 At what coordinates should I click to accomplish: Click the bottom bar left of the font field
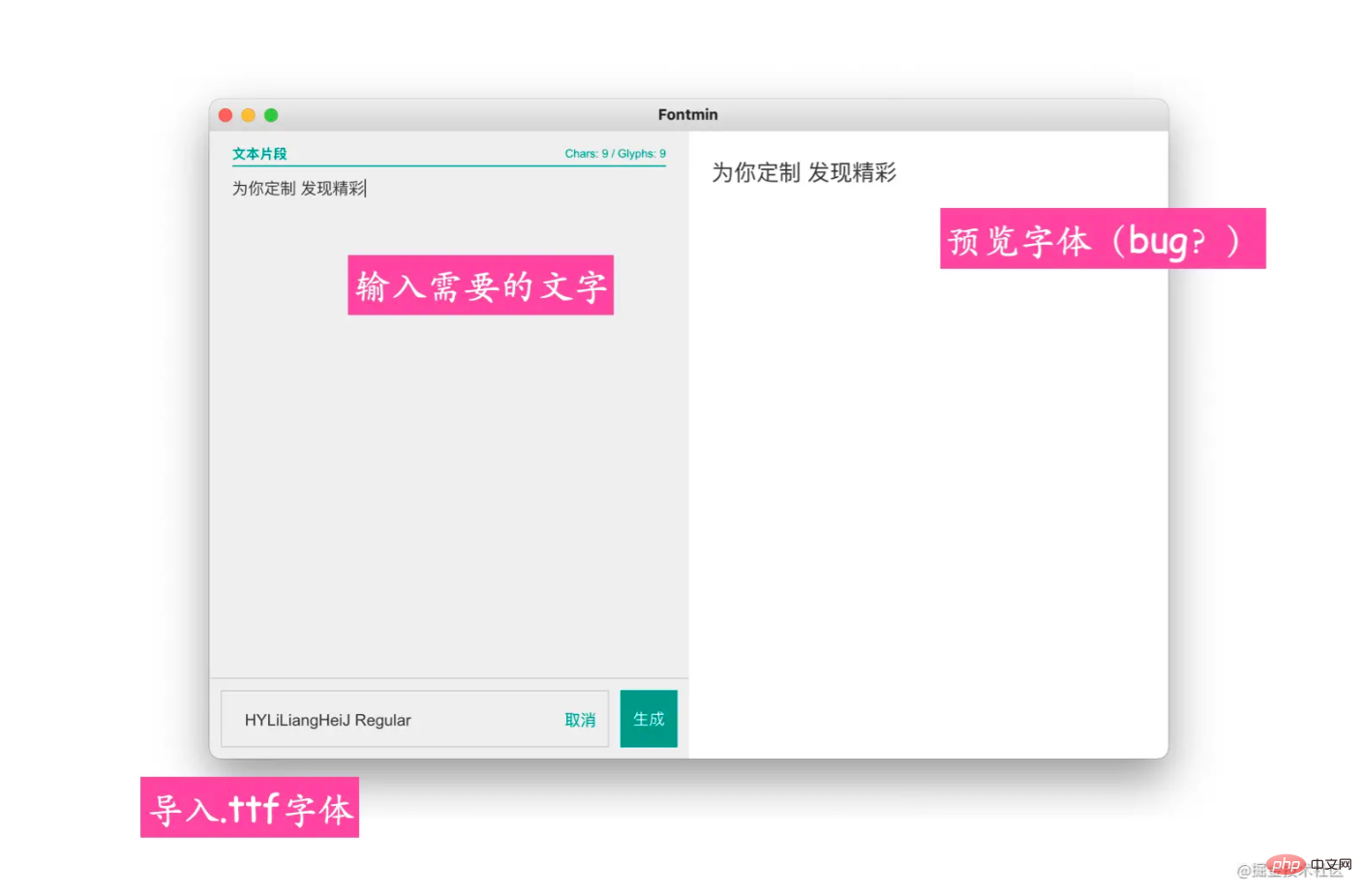coord(216,719)
